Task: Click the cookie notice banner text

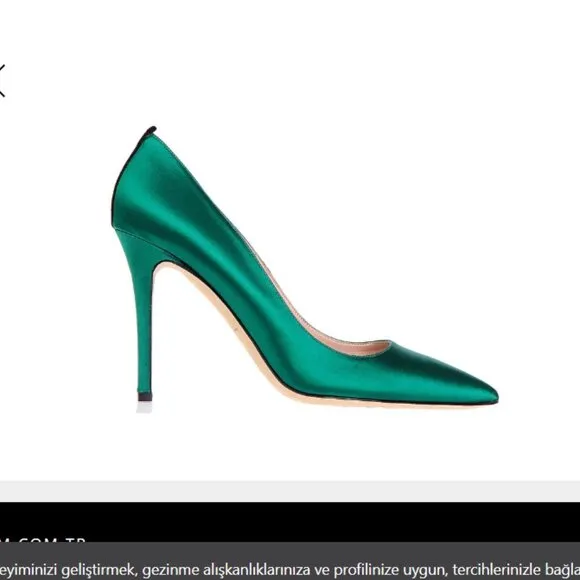Action: click(x=290, y=570)
